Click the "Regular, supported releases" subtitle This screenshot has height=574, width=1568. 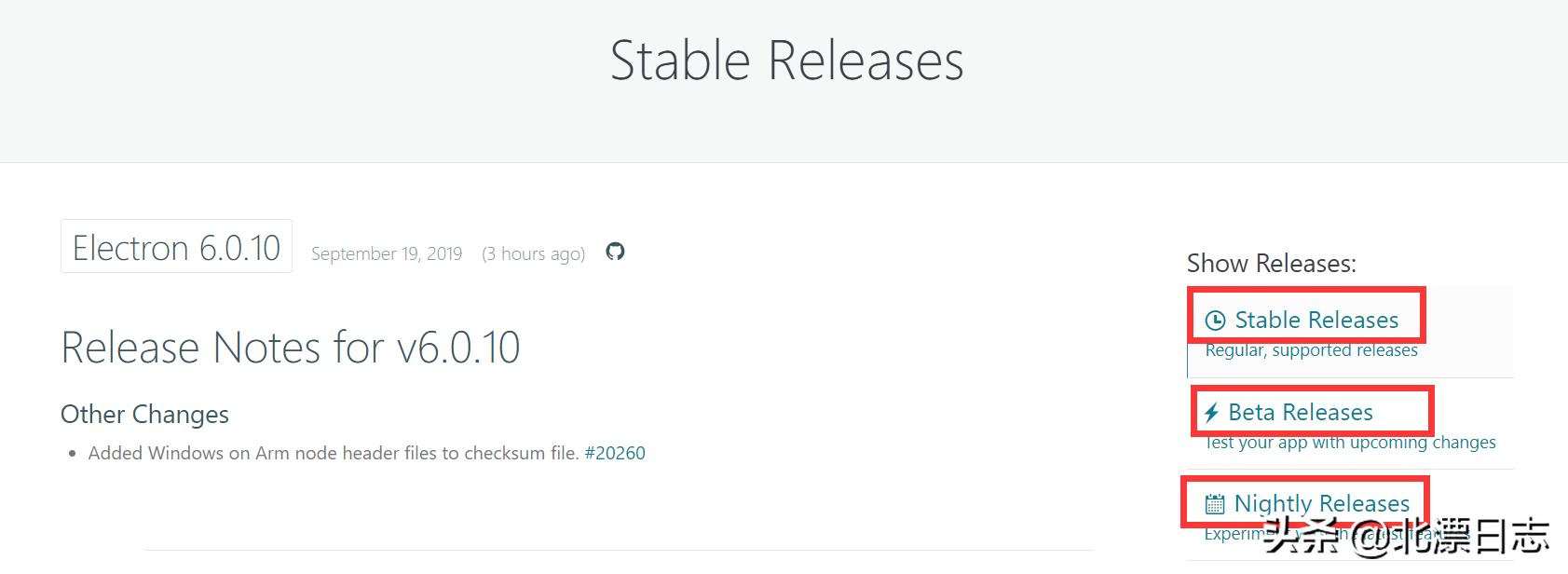click(x=1311, y=350)
